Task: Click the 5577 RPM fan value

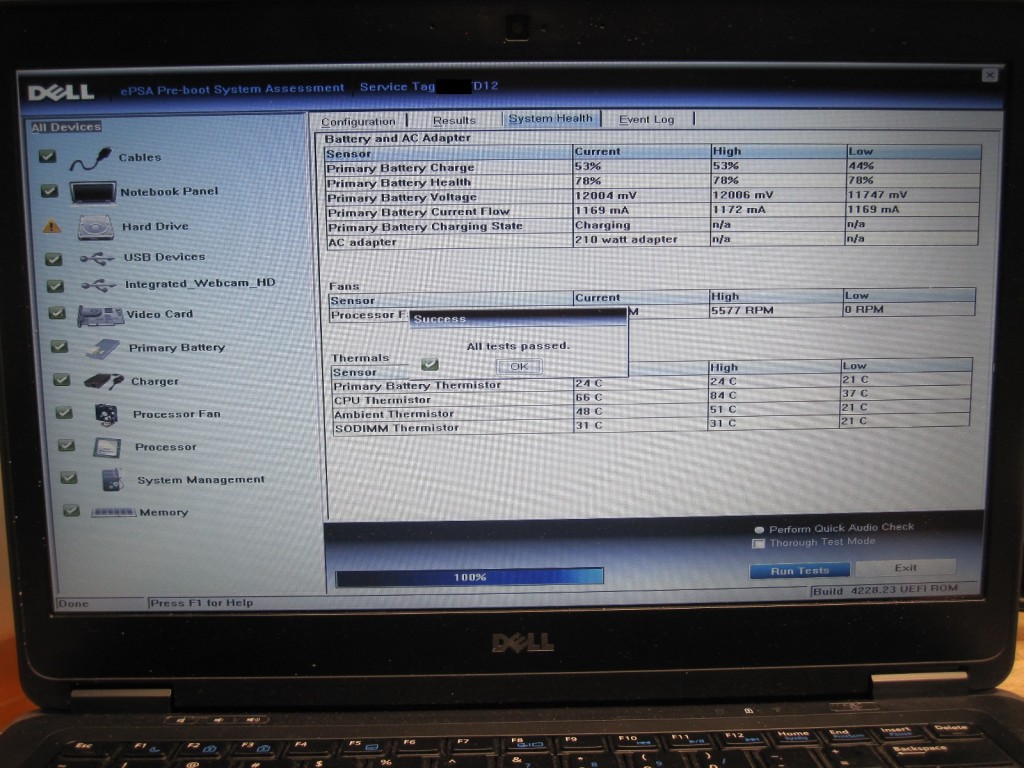Action: coord(742,311)
